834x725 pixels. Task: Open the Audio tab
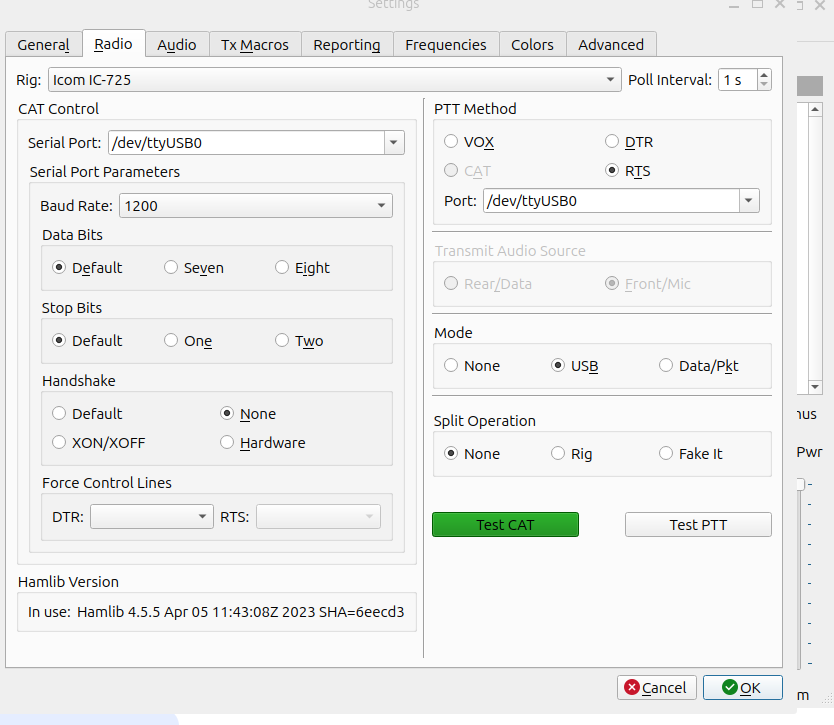(x=177, y=45)
